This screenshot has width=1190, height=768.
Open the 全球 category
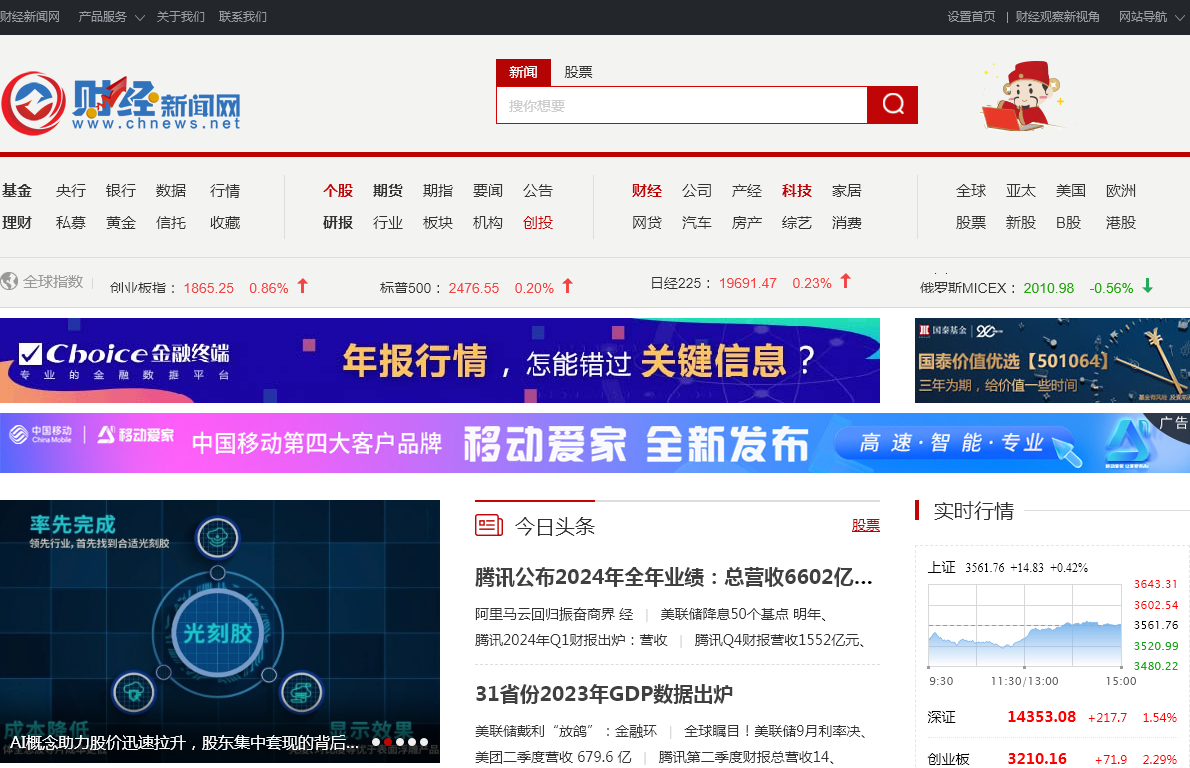[971, 190]
